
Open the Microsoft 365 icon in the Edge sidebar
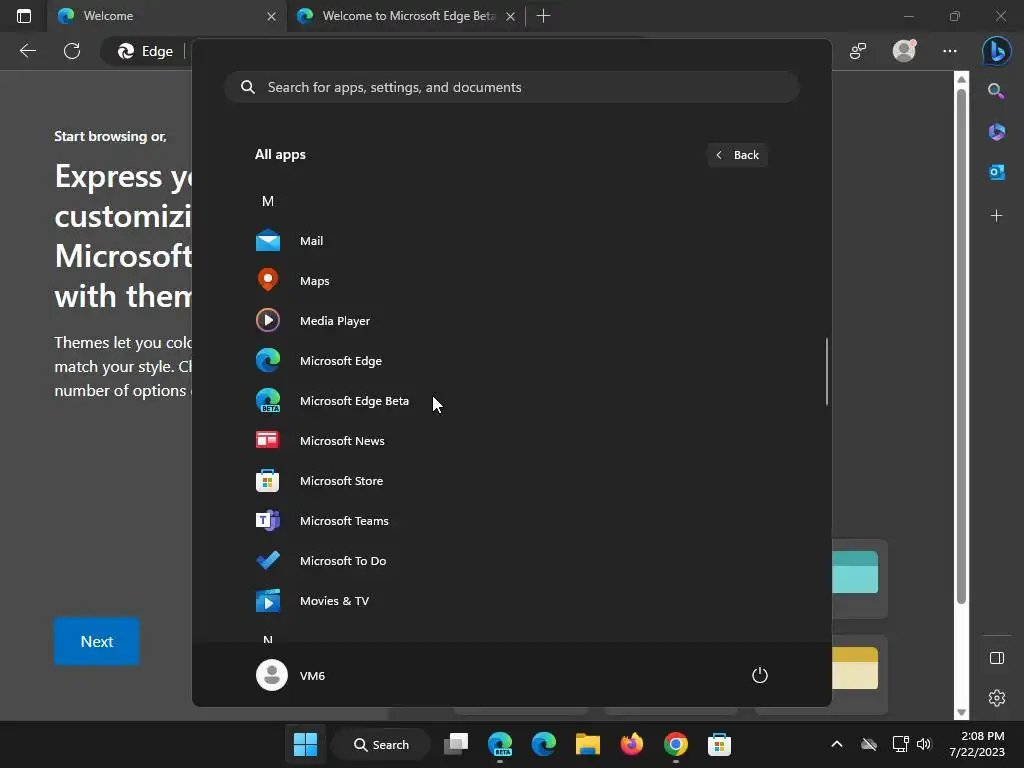[x=997, y=132]
